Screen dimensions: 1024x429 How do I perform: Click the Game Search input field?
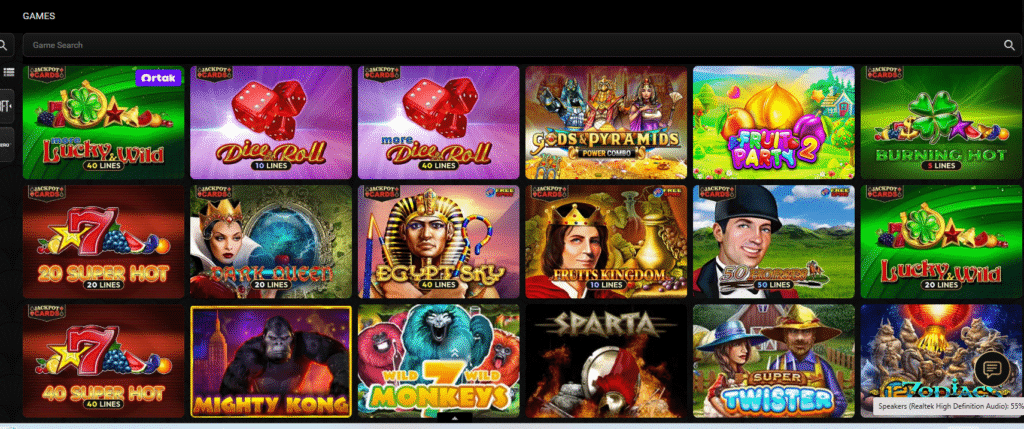point(522,45)
